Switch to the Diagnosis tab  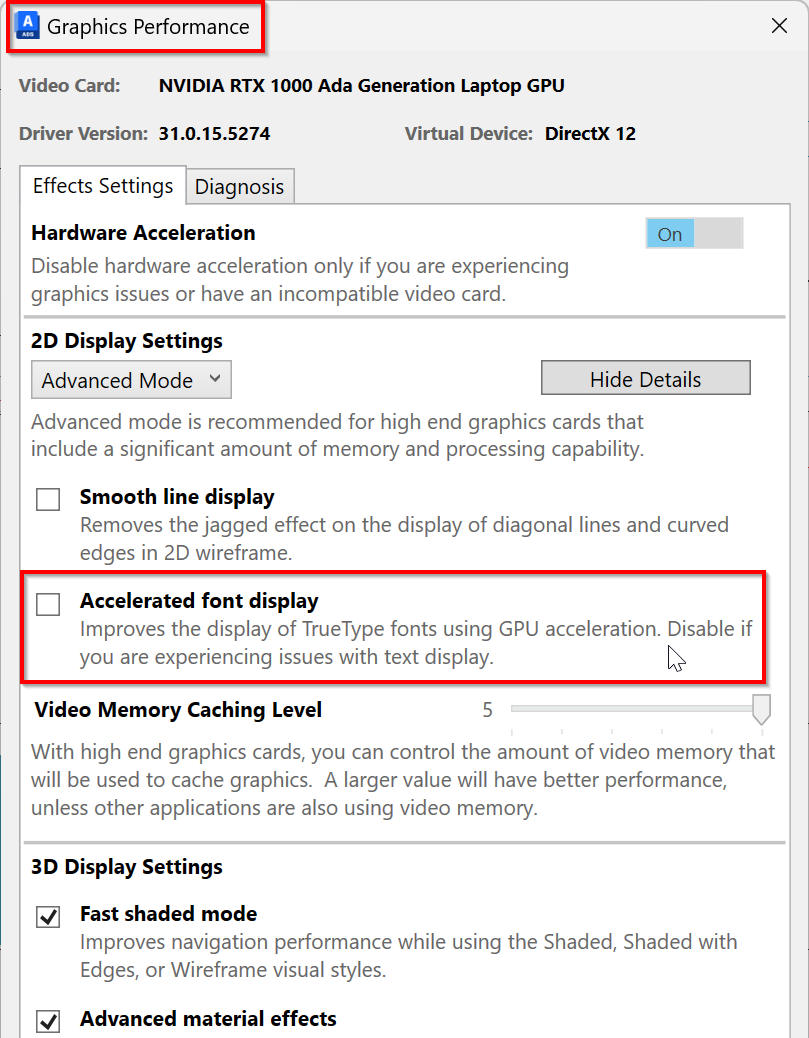[240, 186]
